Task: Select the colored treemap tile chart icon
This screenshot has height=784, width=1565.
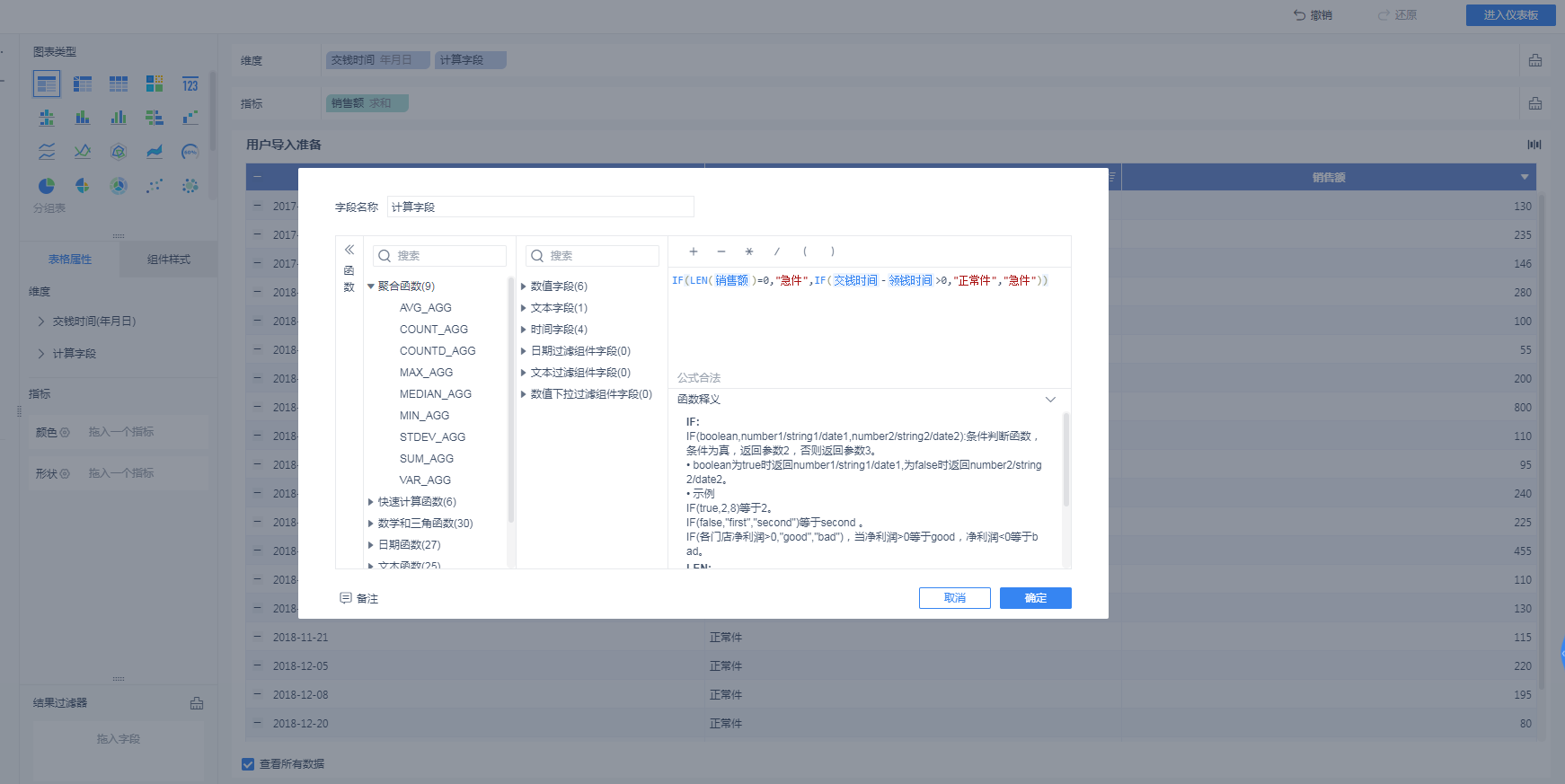Action: (x=155, y=84)
